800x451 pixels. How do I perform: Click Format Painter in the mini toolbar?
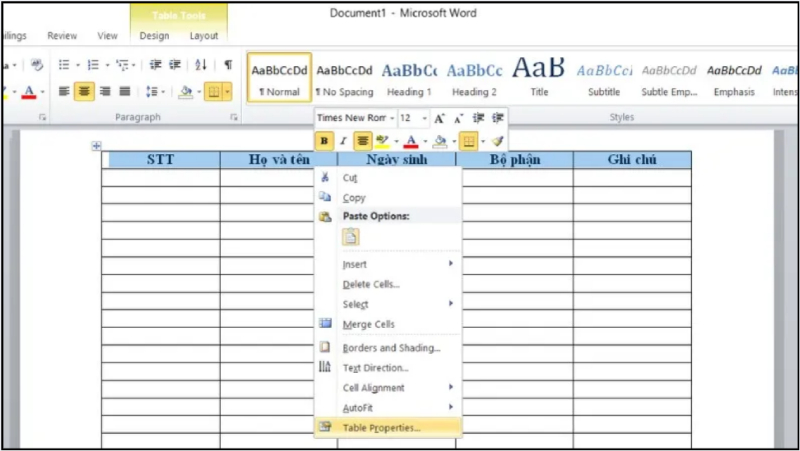coord(497,141)
